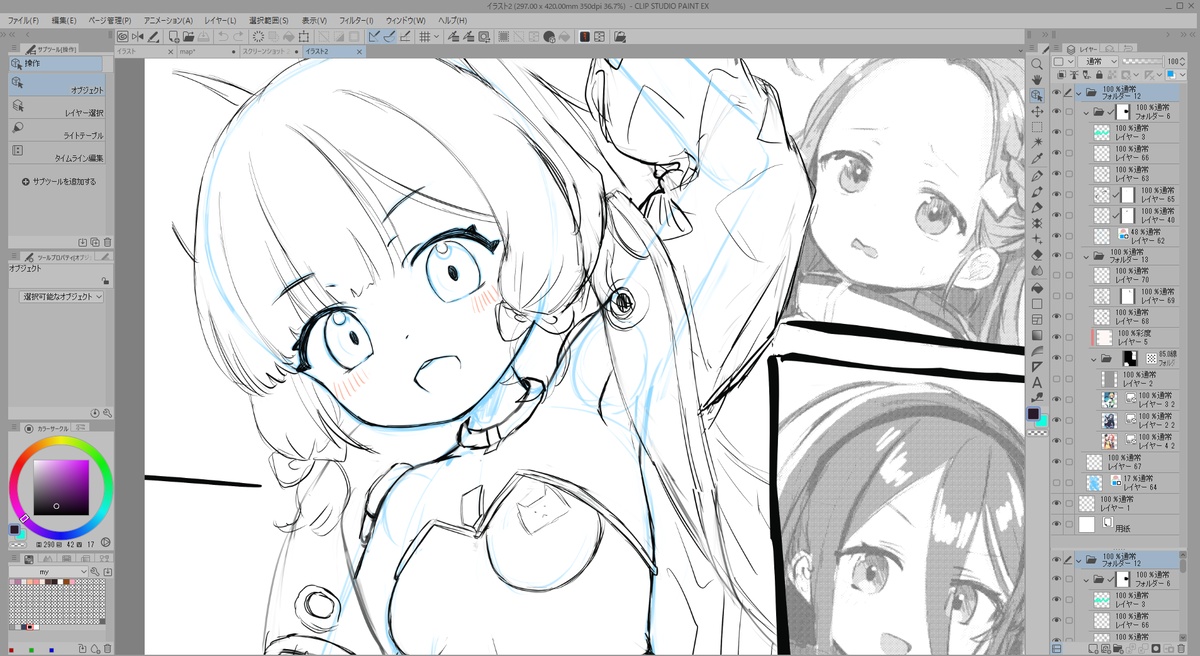Toggle visibility of レイヤー 1
The image size is (1200, 656).
tap(1056, 503)
